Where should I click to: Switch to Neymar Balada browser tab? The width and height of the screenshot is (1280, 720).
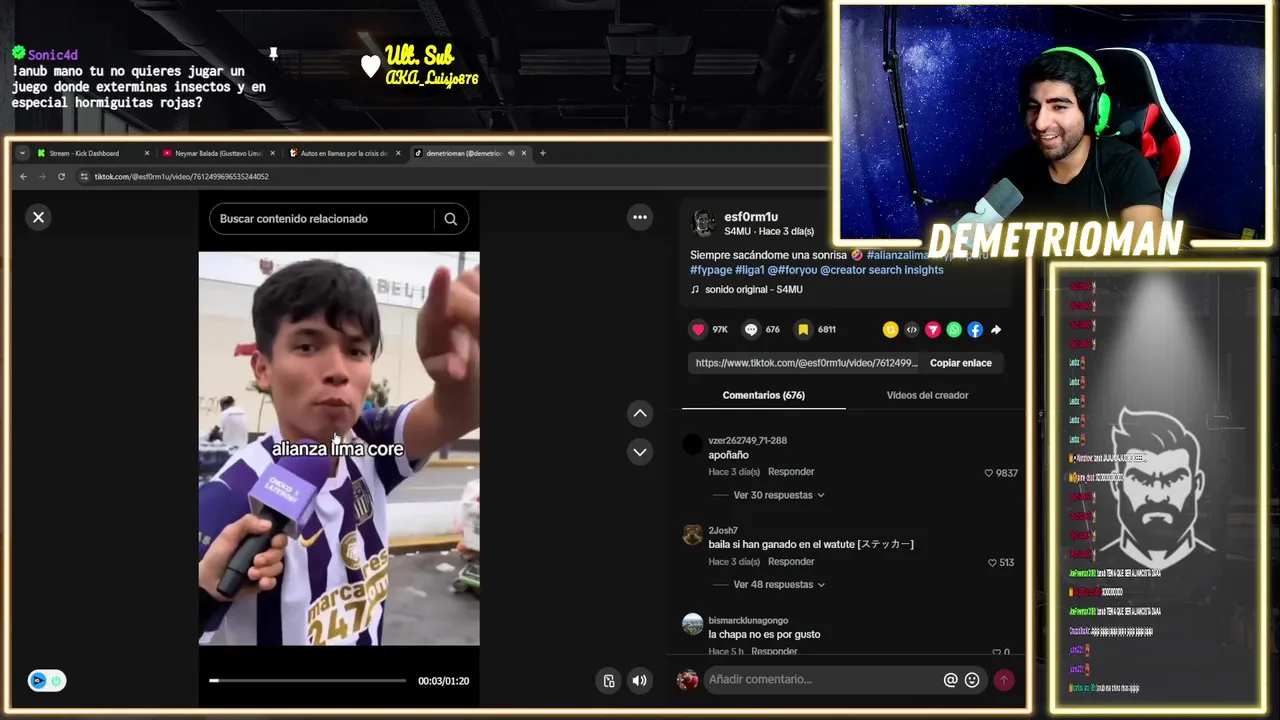point(218,153)
